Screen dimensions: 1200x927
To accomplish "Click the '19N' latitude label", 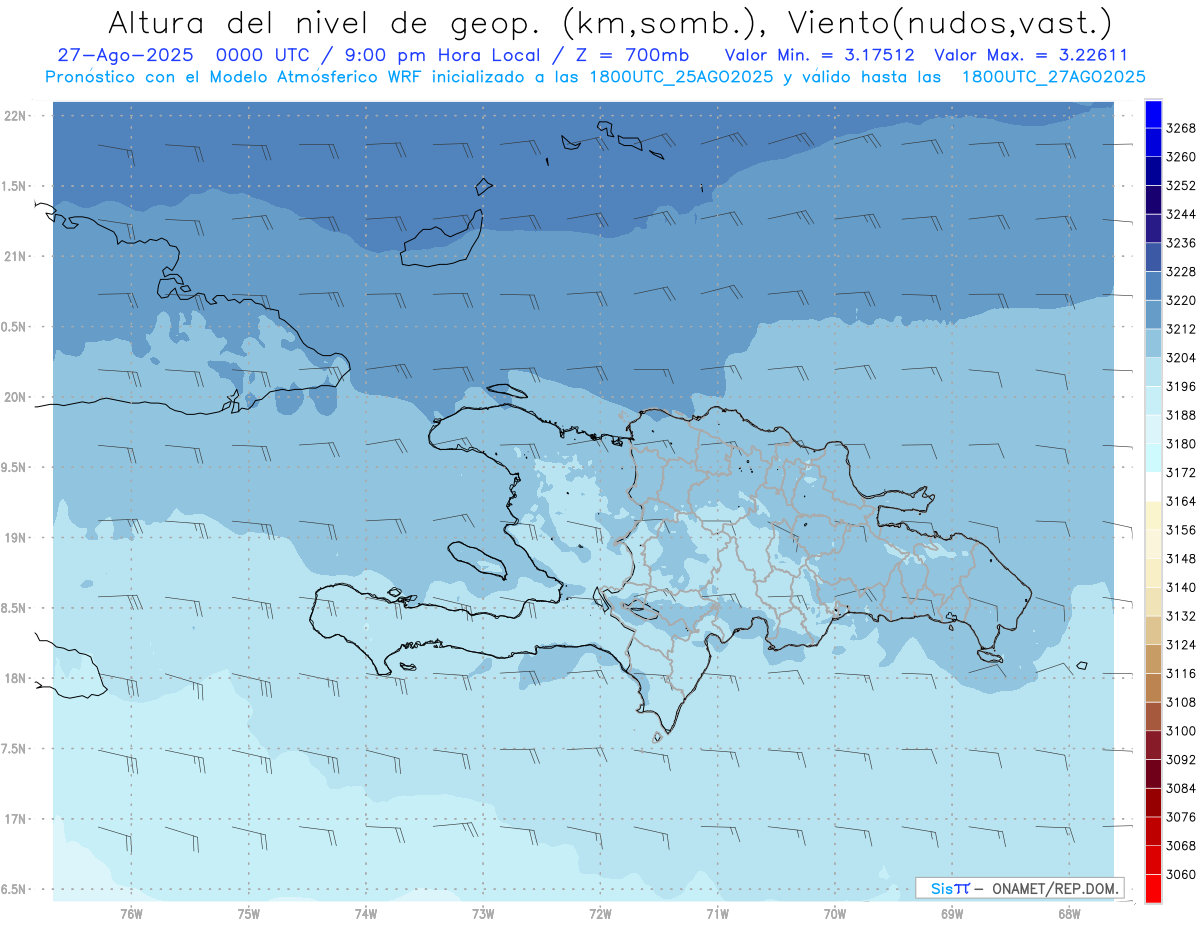I will pyautogui.click(x=15, y=537).
